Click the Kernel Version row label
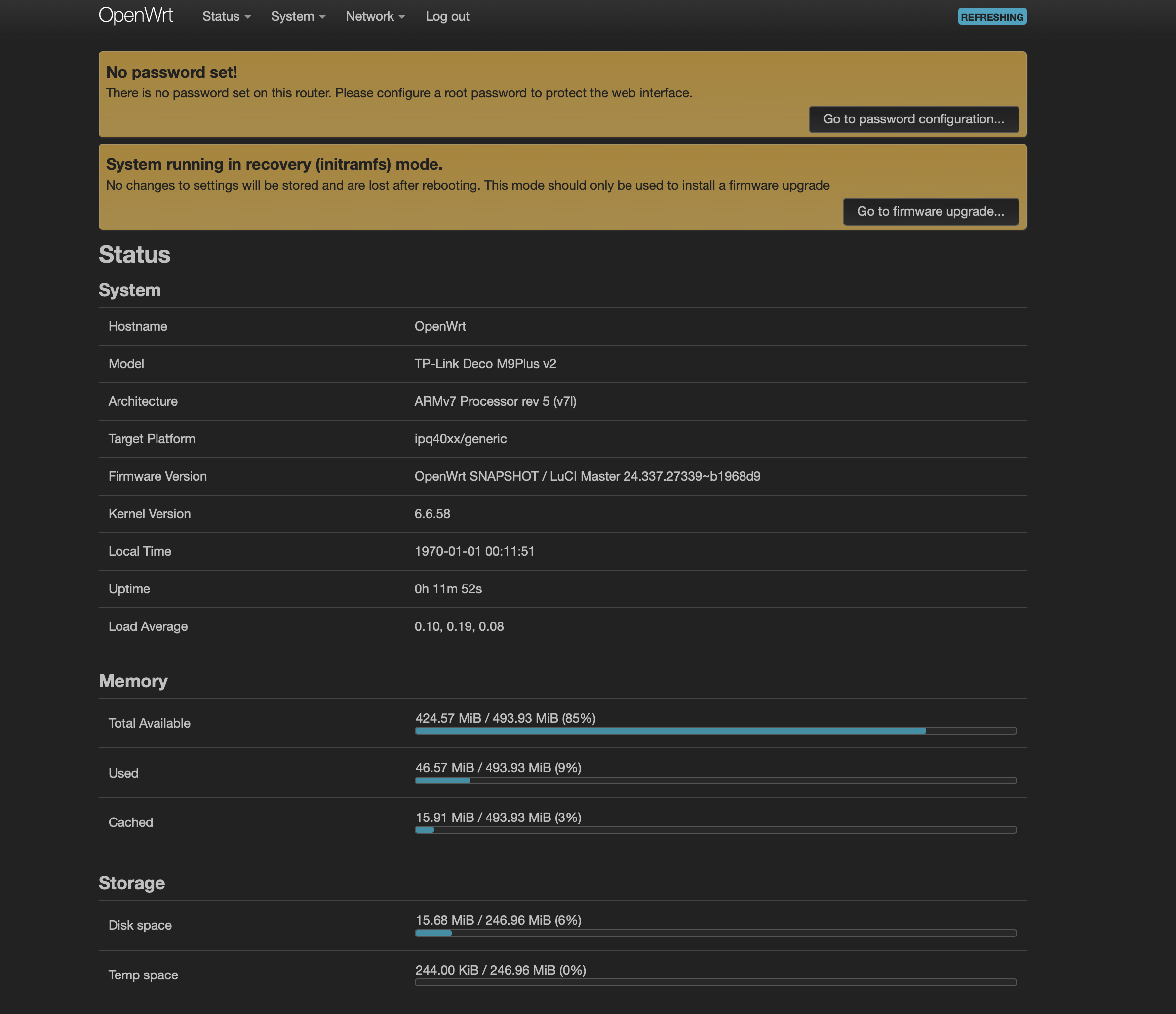Viewport: 1176px width, 1014px height. tap(150, 513)
